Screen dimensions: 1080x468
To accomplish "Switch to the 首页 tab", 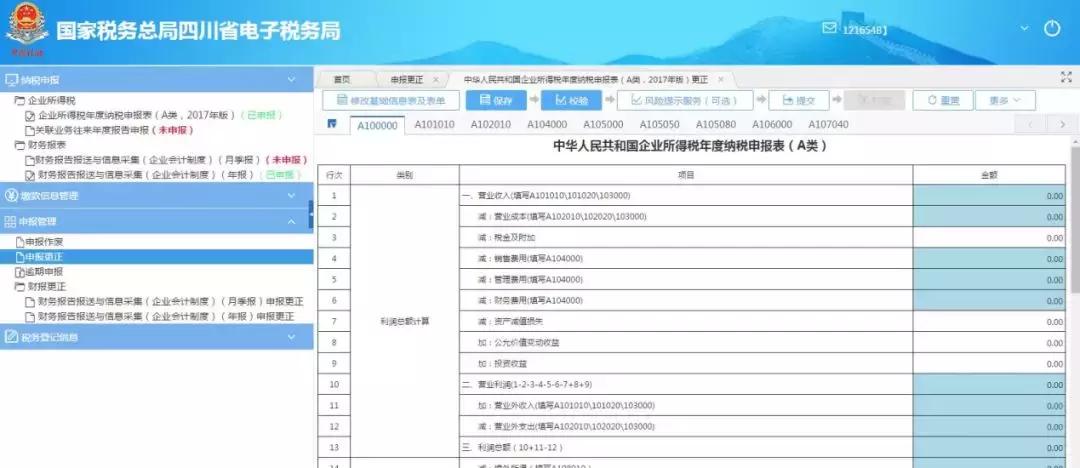I will coord(342,80).
